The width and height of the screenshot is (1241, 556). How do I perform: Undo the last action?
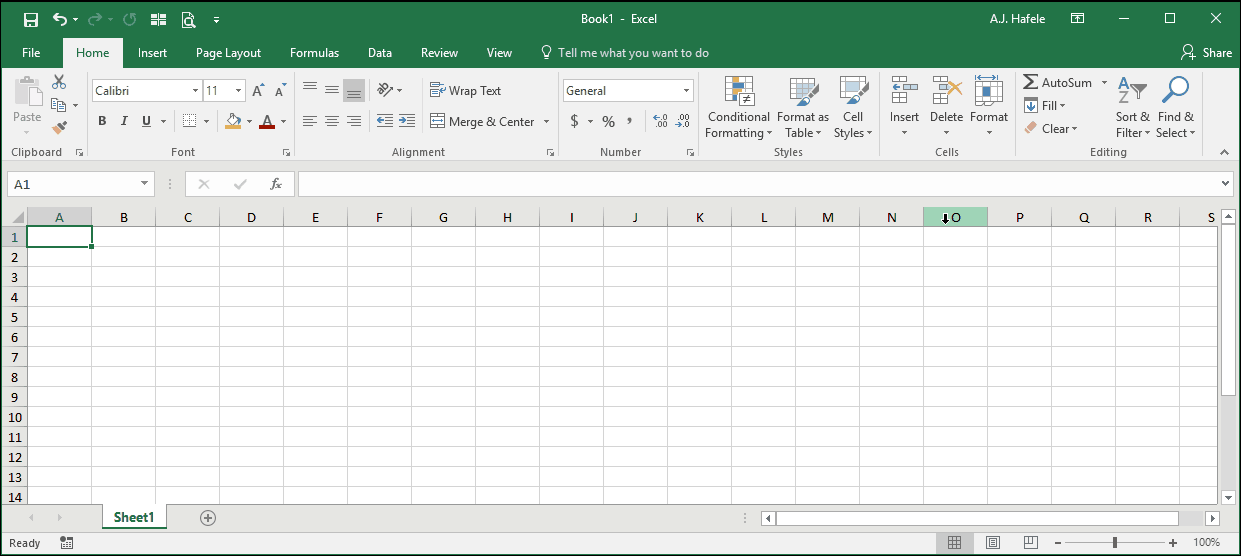[60, 19]
